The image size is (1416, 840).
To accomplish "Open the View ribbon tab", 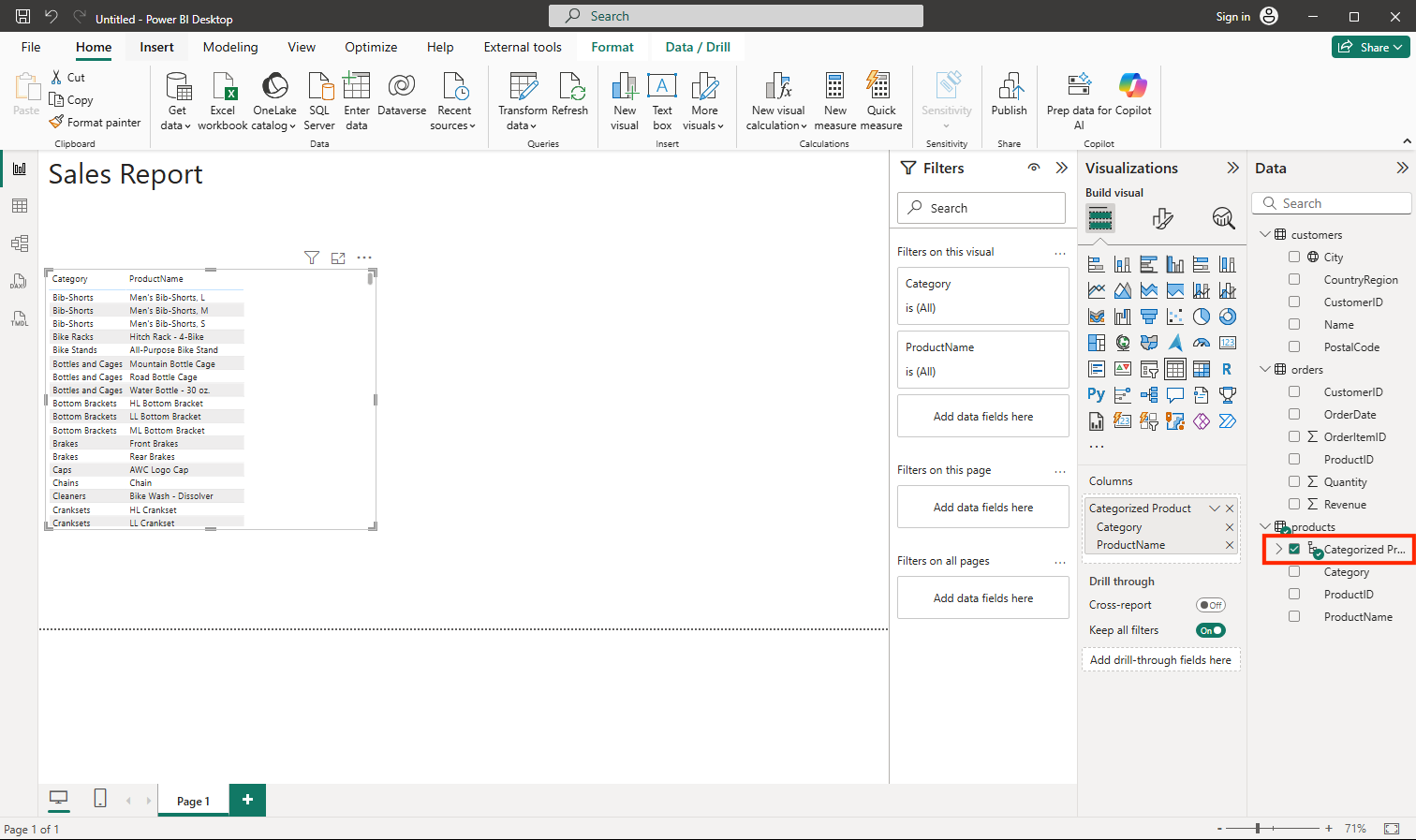I will tap(302, 47).
